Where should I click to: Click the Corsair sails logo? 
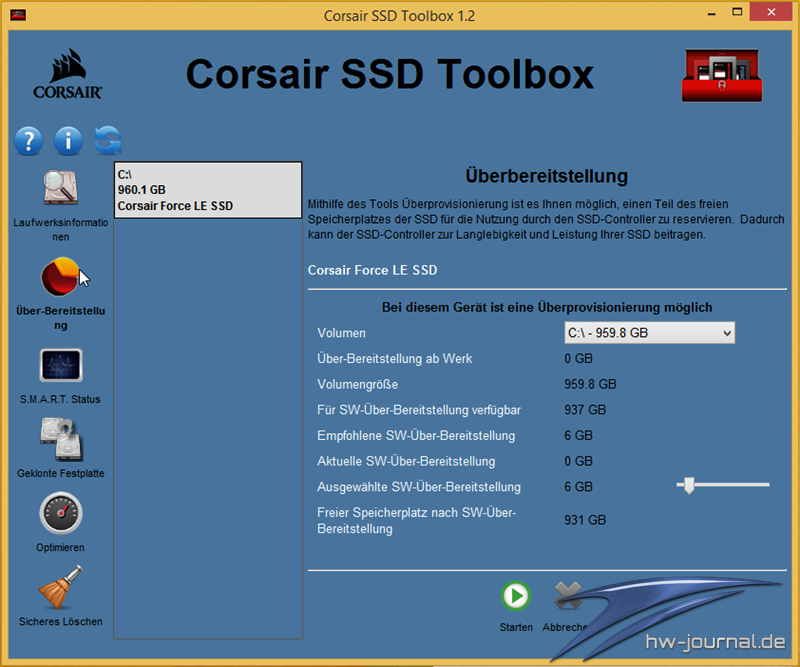(67, 73)
